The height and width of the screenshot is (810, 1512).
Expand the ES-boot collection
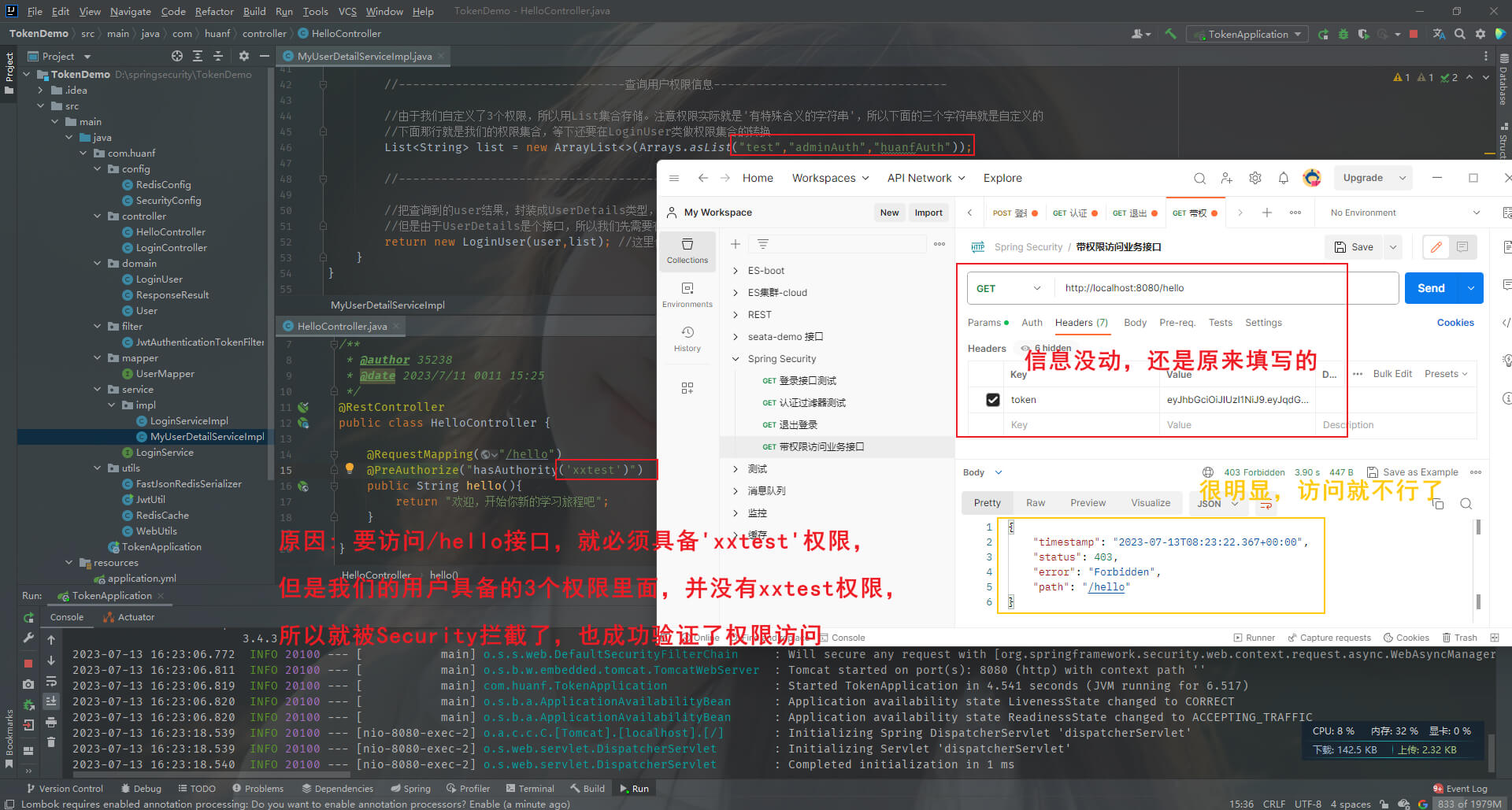[x=736, y=271]
